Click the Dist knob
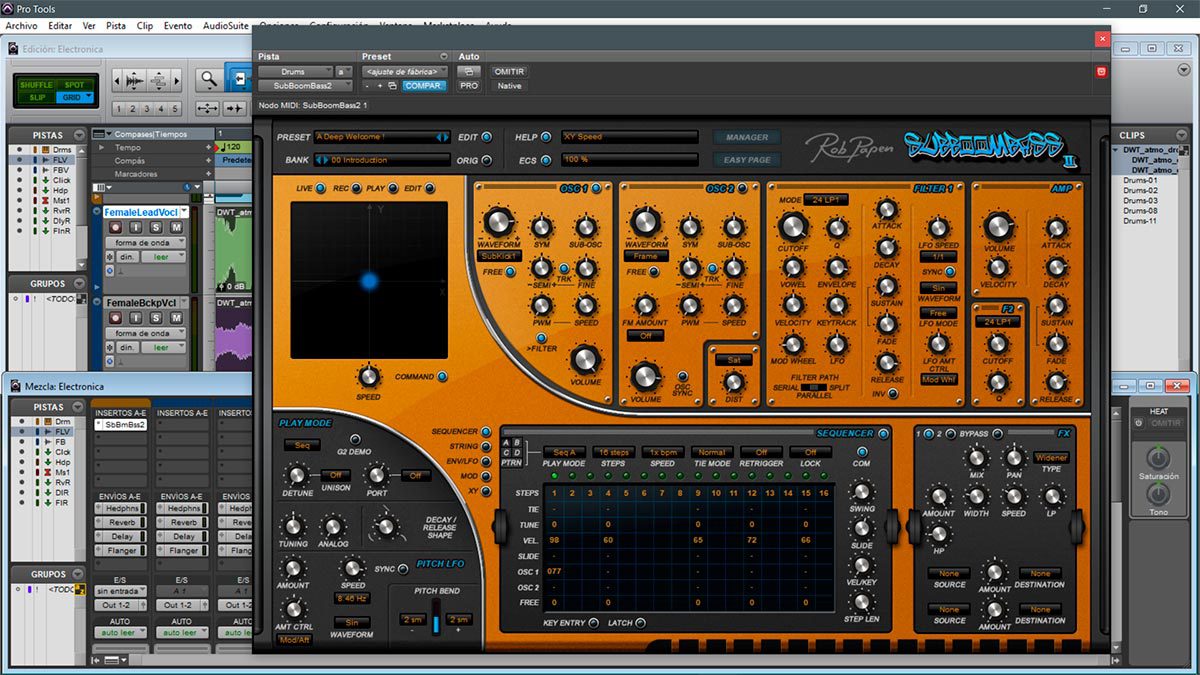The width and height of the screenshot is (1200, 675). tap(734, 381)
